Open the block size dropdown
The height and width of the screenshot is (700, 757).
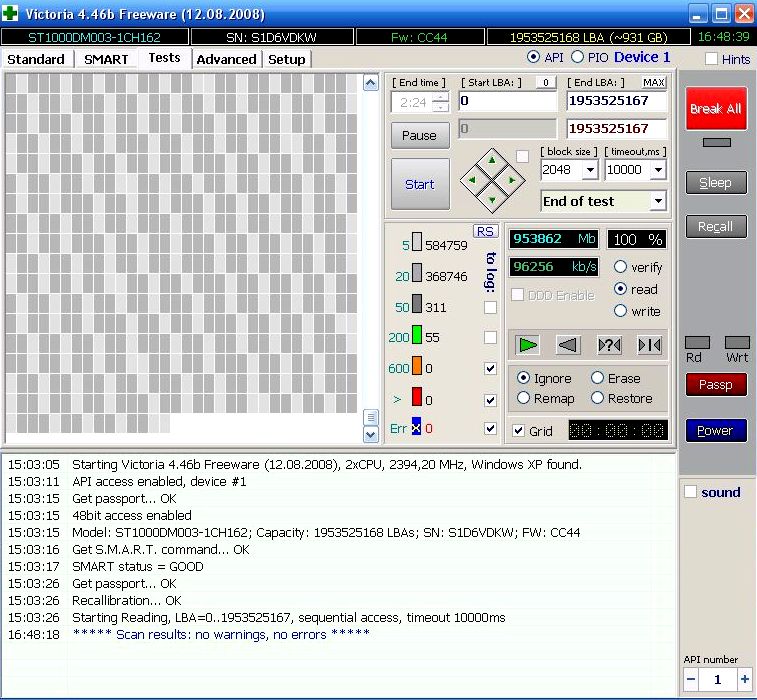589,170
